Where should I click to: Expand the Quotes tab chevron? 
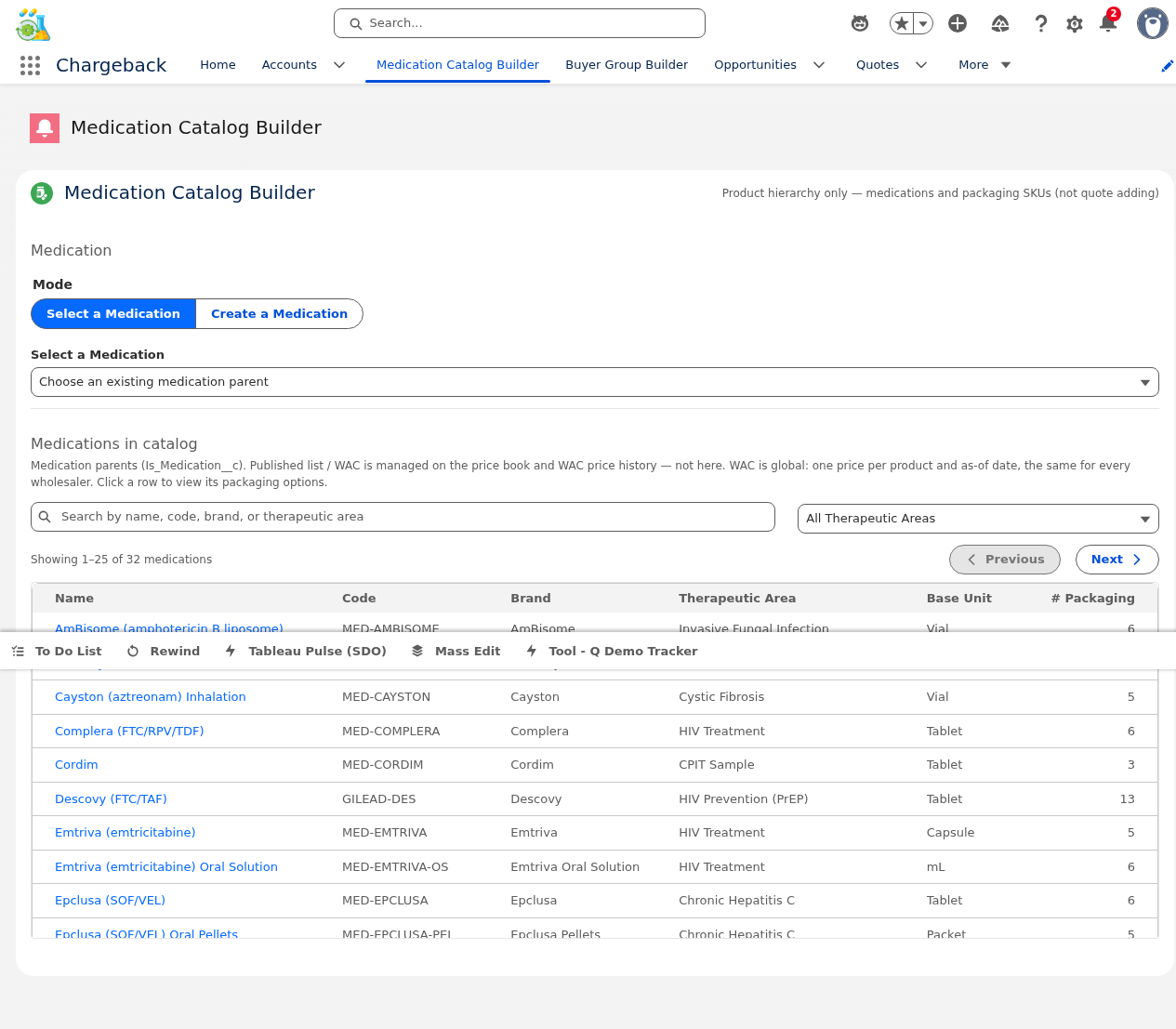(x=921, y=65)
